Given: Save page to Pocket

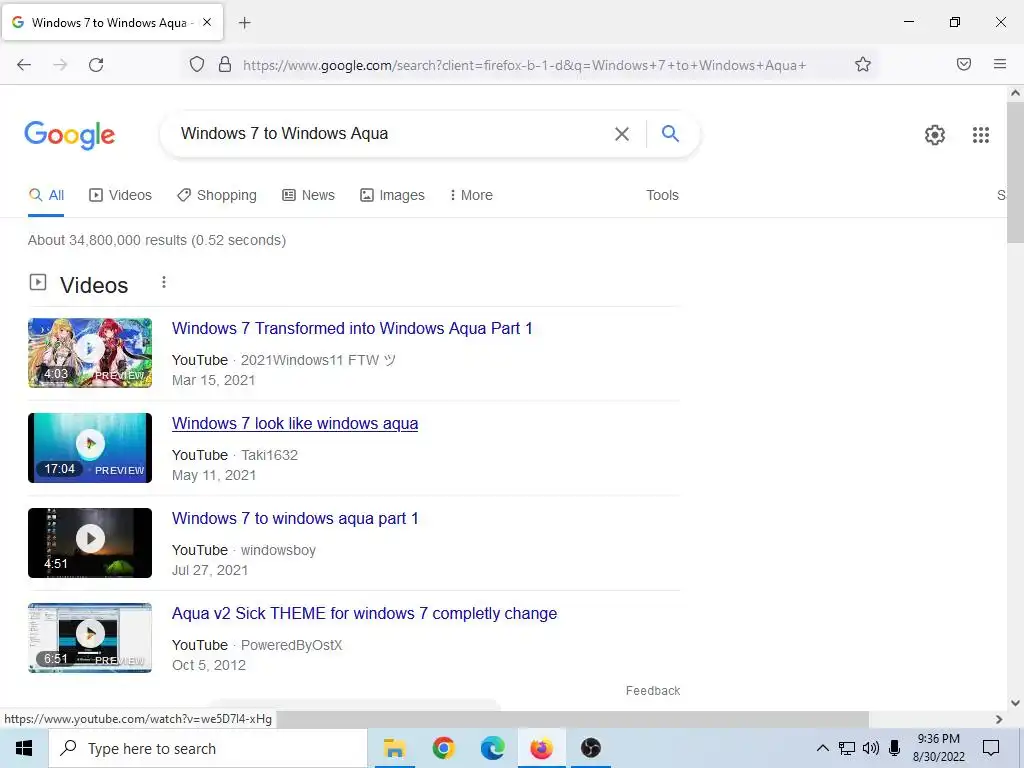Looking at the screenshot, I should (x=964, y=64).
